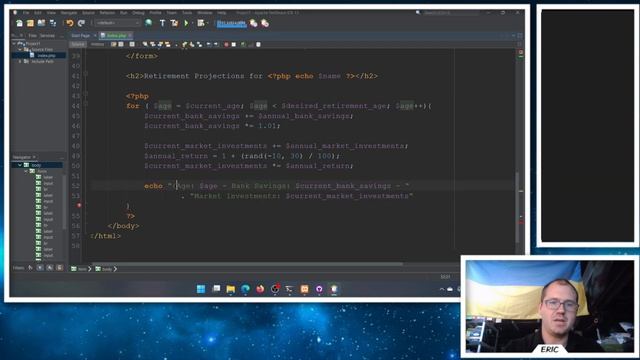Select the History view button
The image size is (640, 360).
[97, 44]
